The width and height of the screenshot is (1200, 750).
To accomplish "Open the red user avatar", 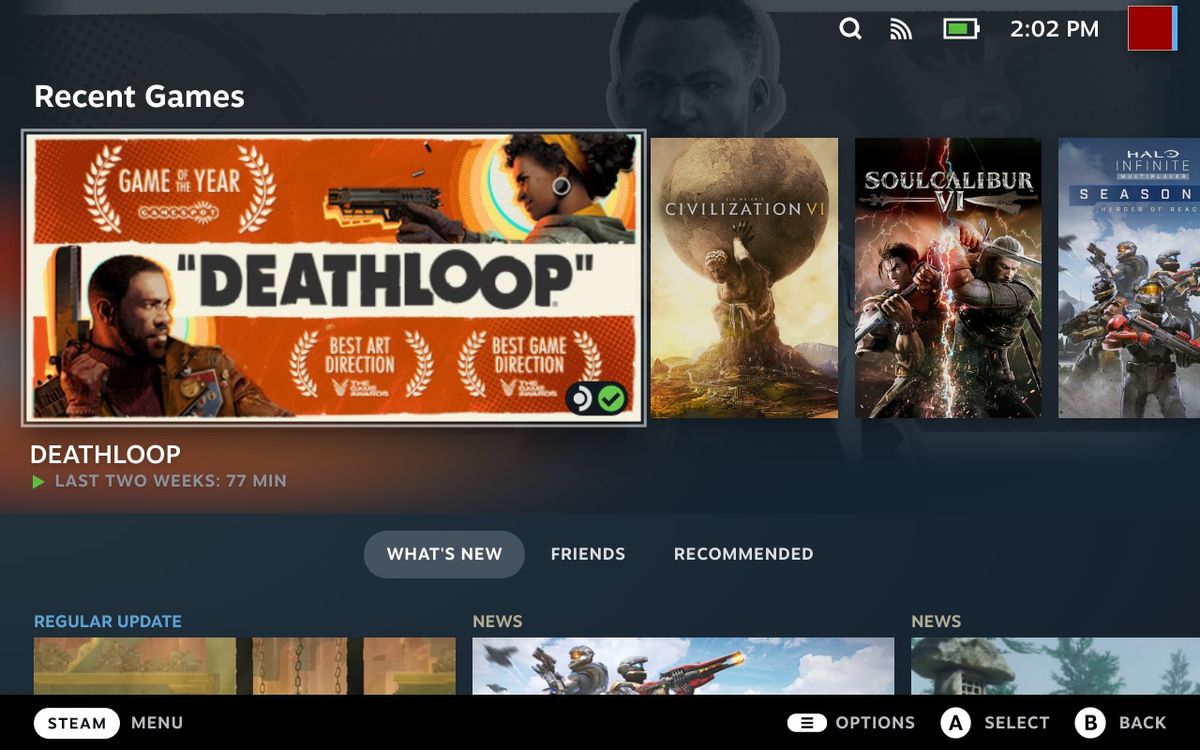I will coord(1150,28).
